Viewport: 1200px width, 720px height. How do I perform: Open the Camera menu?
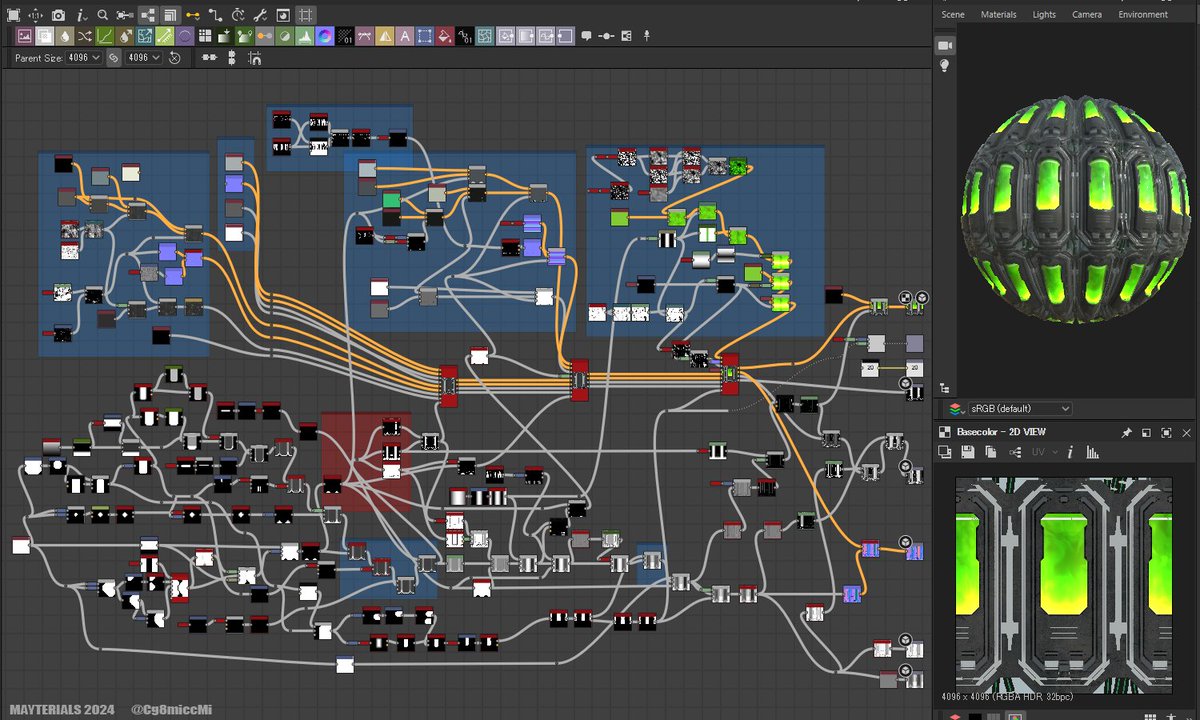(1087, 14)
